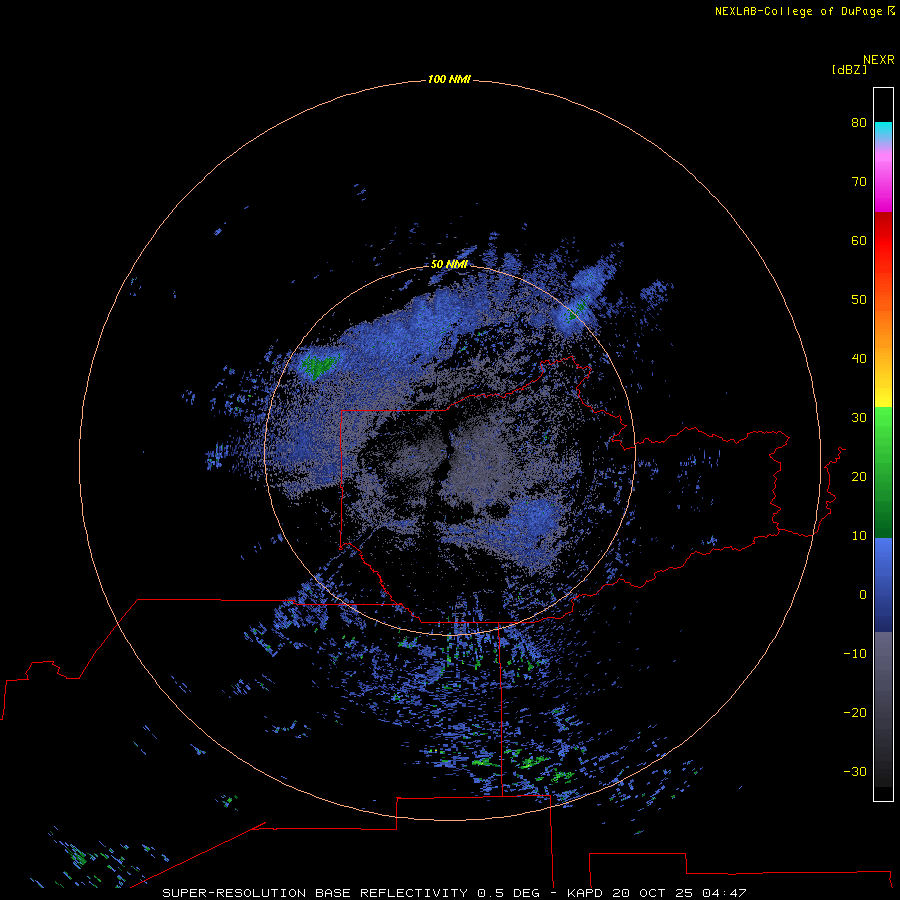Click the 70 value on the dBZ scale

pyautogui.click(x=859, y=181)
